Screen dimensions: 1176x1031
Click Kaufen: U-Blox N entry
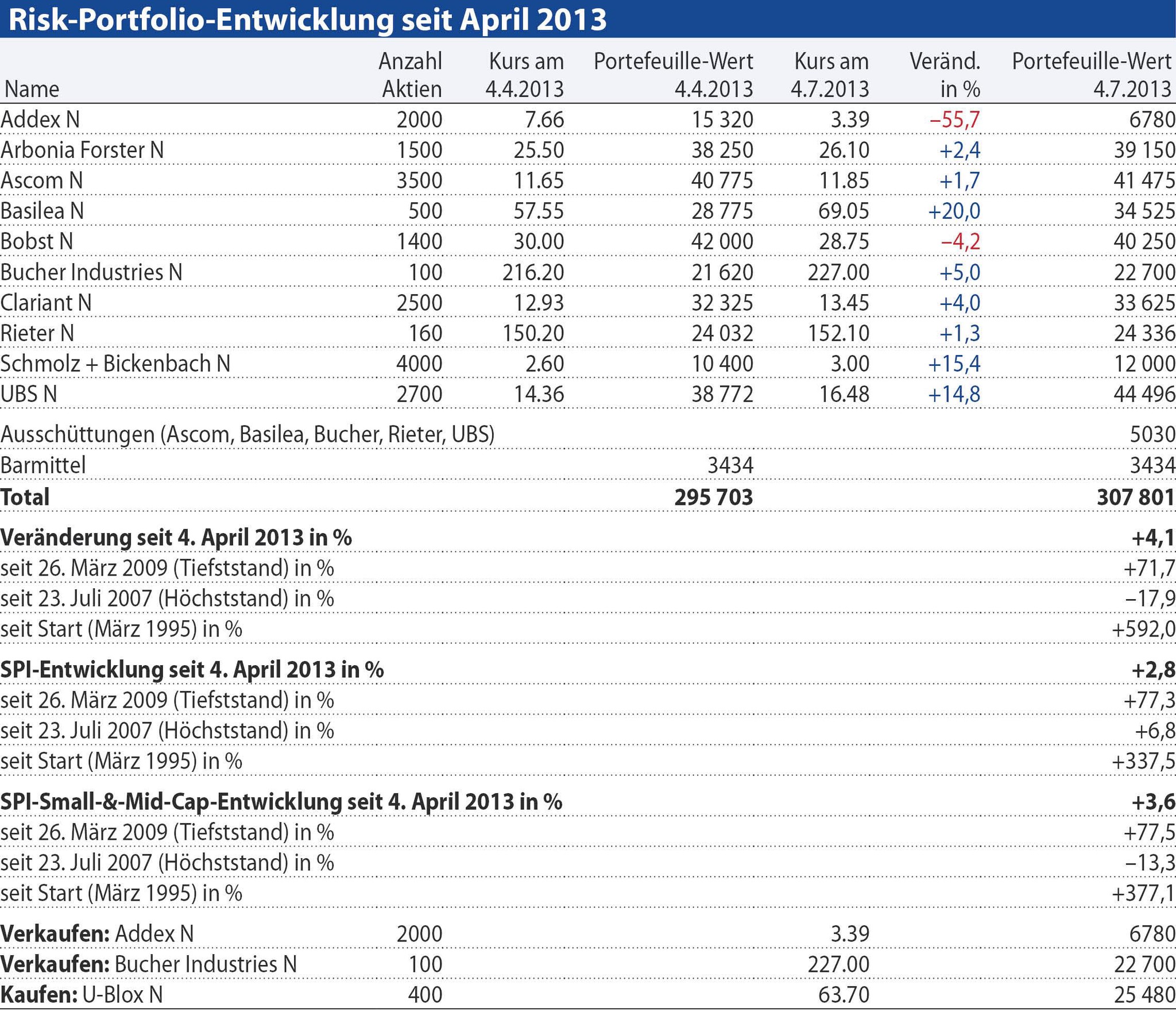pyautogui.click(x=82, y=994)
